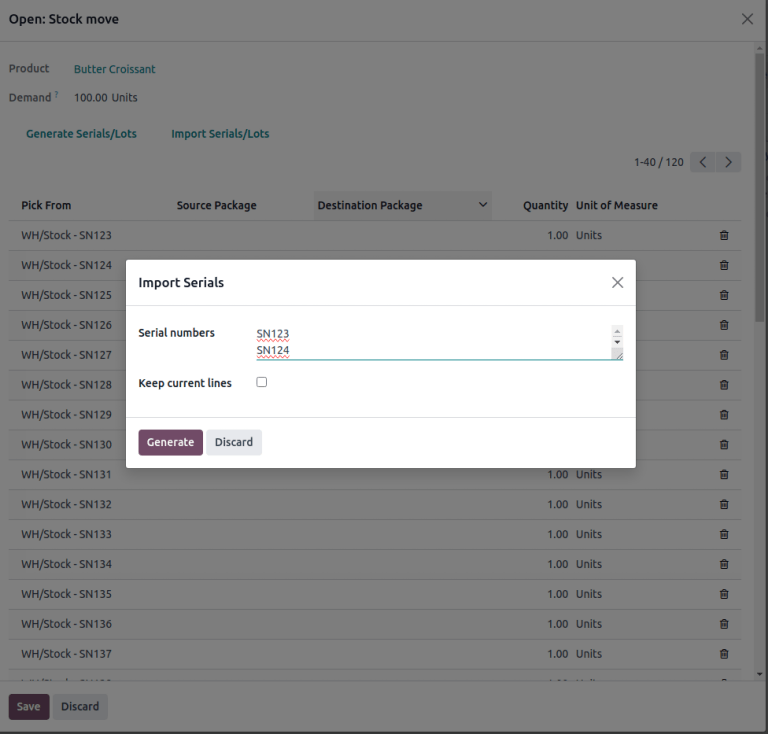Remove the SN133 row with trash icon
This screenshot has width=768, height=734.
click(x=724, y=535)
